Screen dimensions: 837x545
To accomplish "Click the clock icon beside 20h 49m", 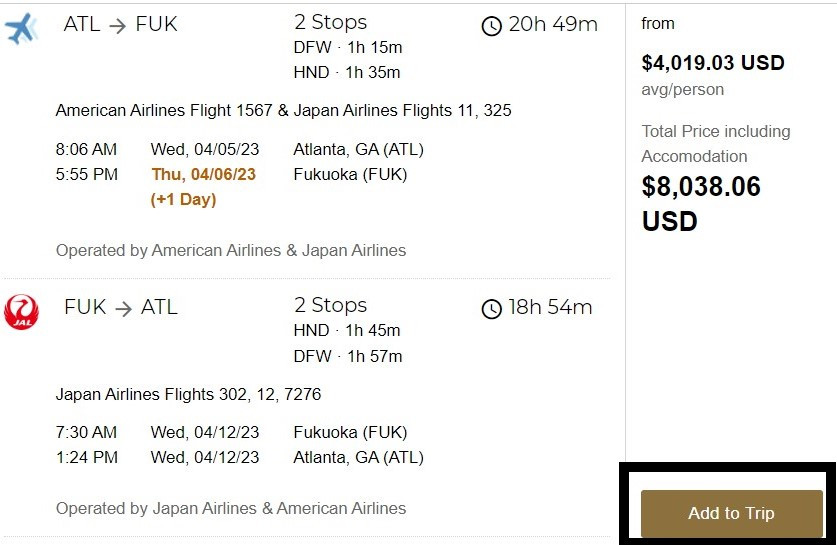I will point(491,26).
